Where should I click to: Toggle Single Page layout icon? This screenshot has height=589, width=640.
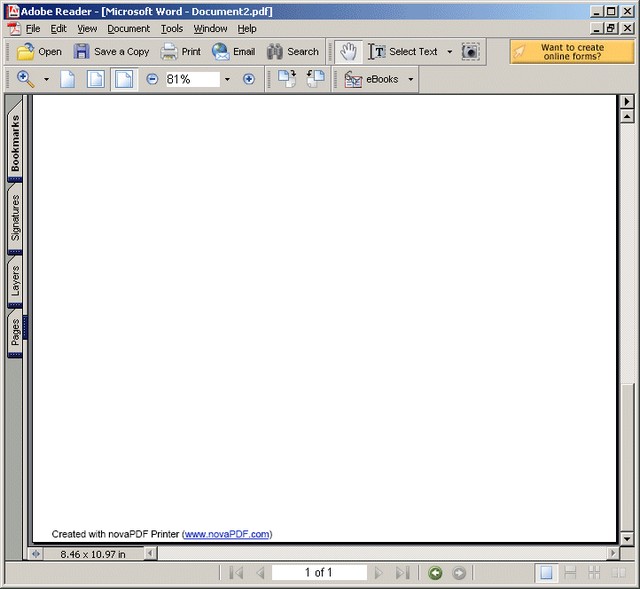pyautogui.click(x=547, y=573)
